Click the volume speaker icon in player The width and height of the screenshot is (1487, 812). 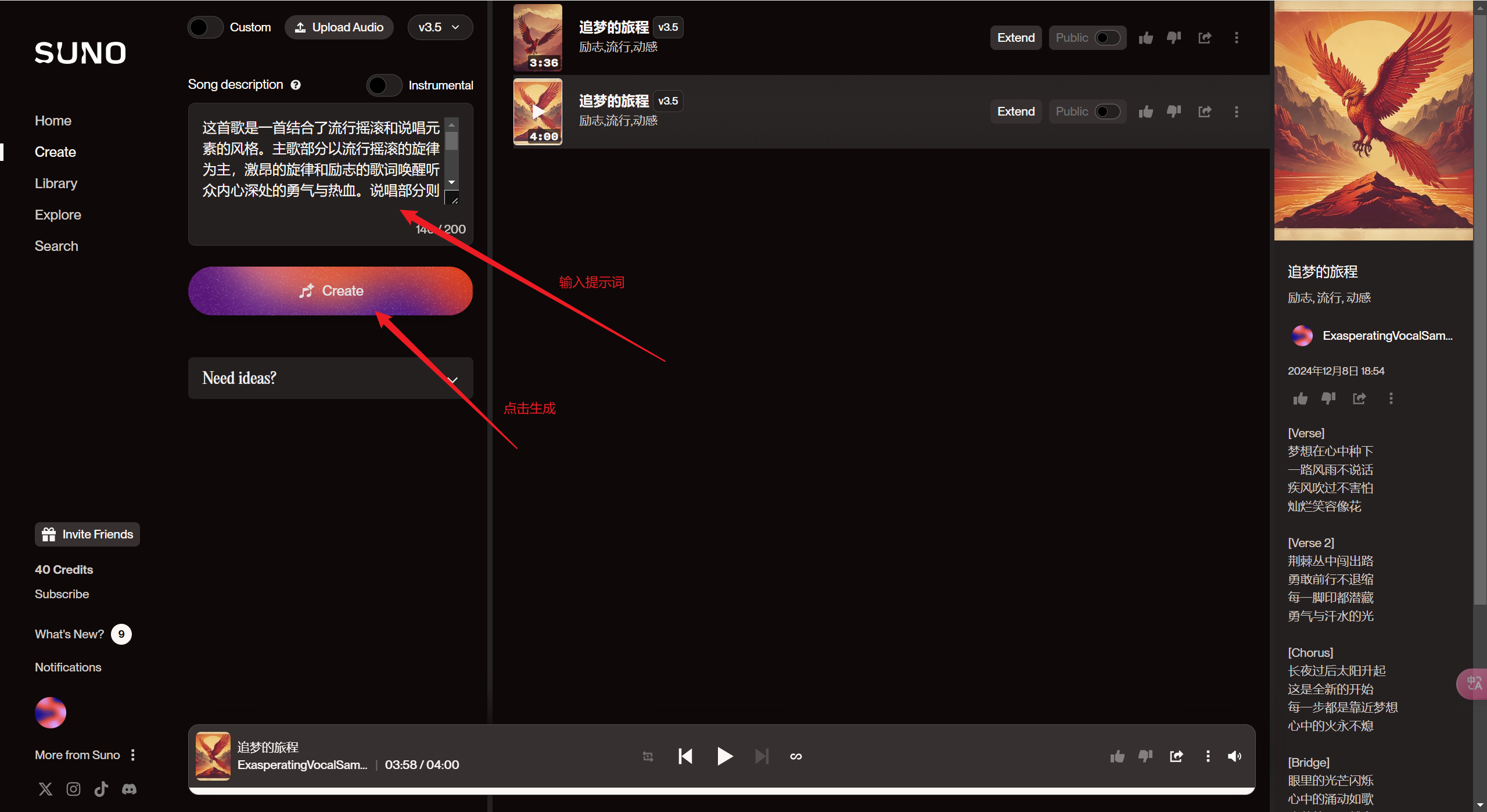point(1234,756)
